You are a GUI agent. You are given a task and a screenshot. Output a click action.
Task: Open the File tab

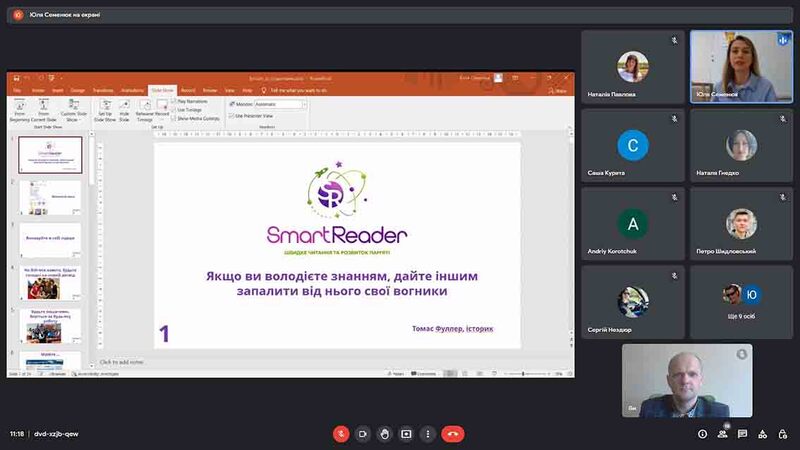[x=17, y=90]
